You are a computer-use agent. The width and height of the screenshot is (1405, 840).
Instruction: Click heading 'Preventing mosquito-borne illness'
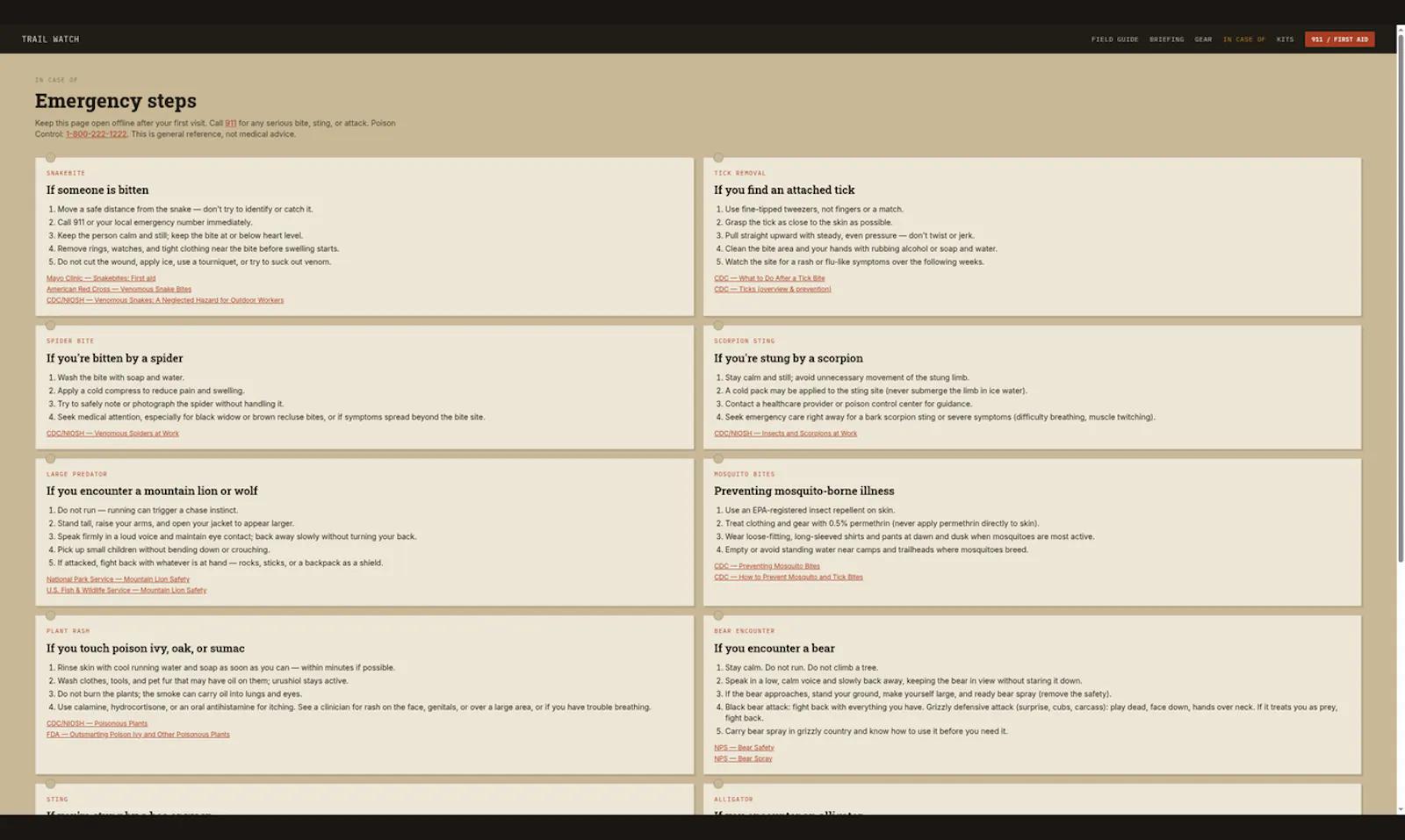tap(804, 492)
